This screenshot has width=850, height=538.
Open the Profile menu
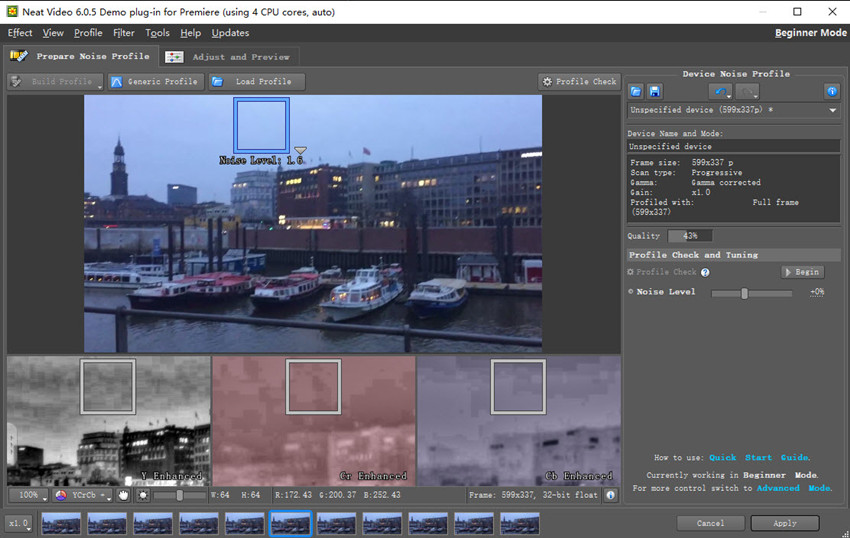(88, 33)
